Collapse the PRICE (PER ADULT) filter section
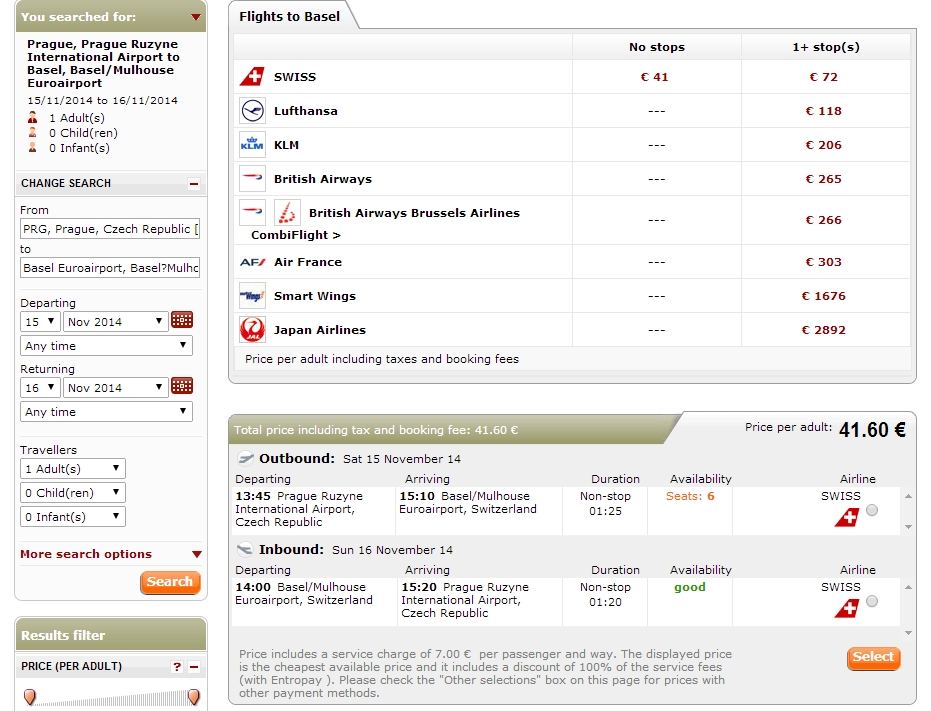The image size is (931, 711). pyautogui.click(x=194, y=666)
